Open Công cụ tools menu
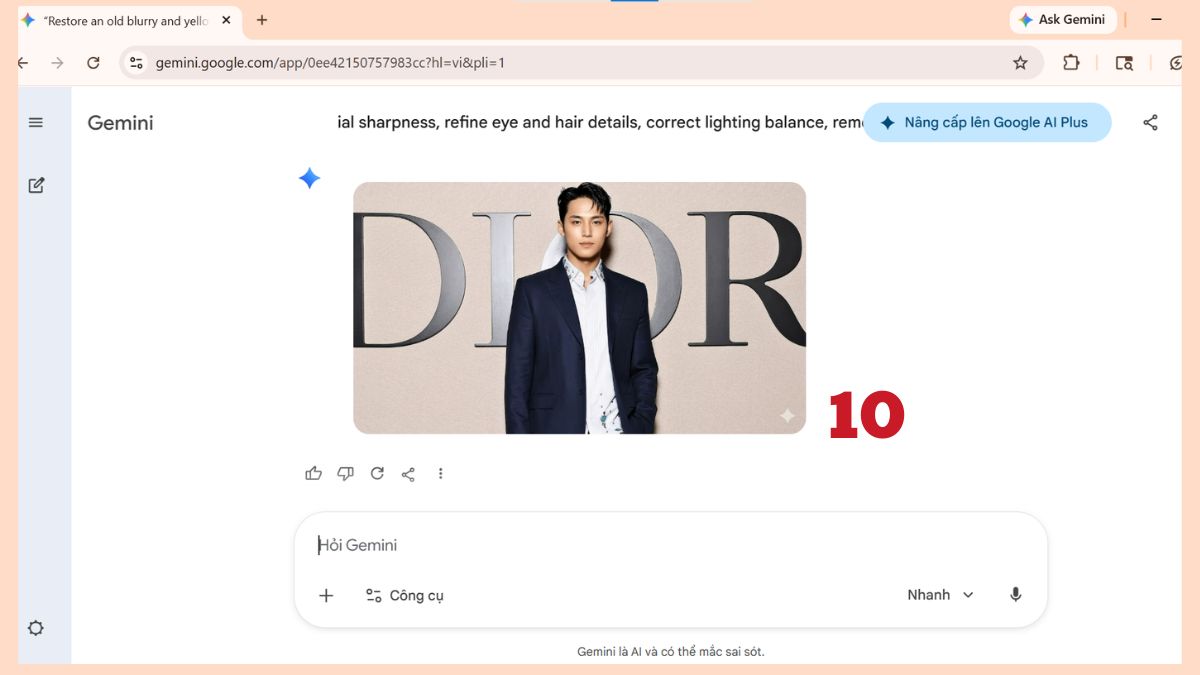Screen dimensions: 1200x675 point(404,595)
